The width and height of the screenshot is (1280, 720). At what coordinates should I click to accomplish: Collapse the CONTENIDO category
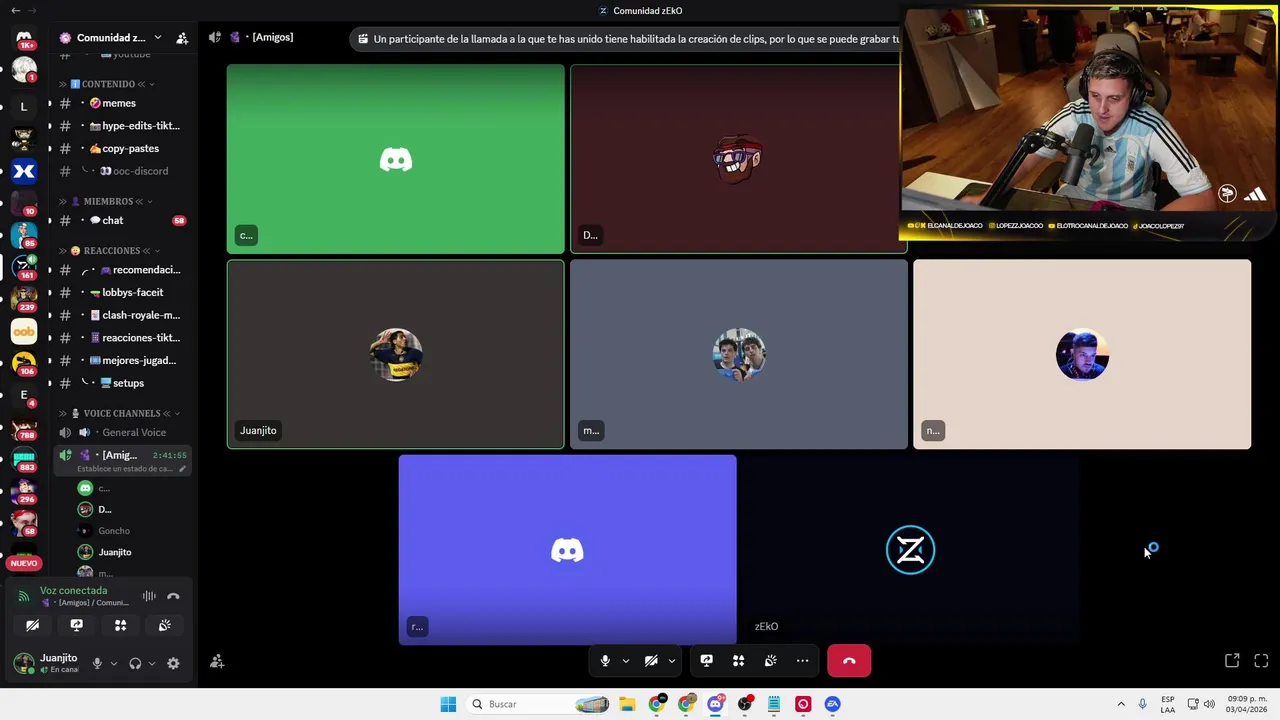[x=109, y=84]
